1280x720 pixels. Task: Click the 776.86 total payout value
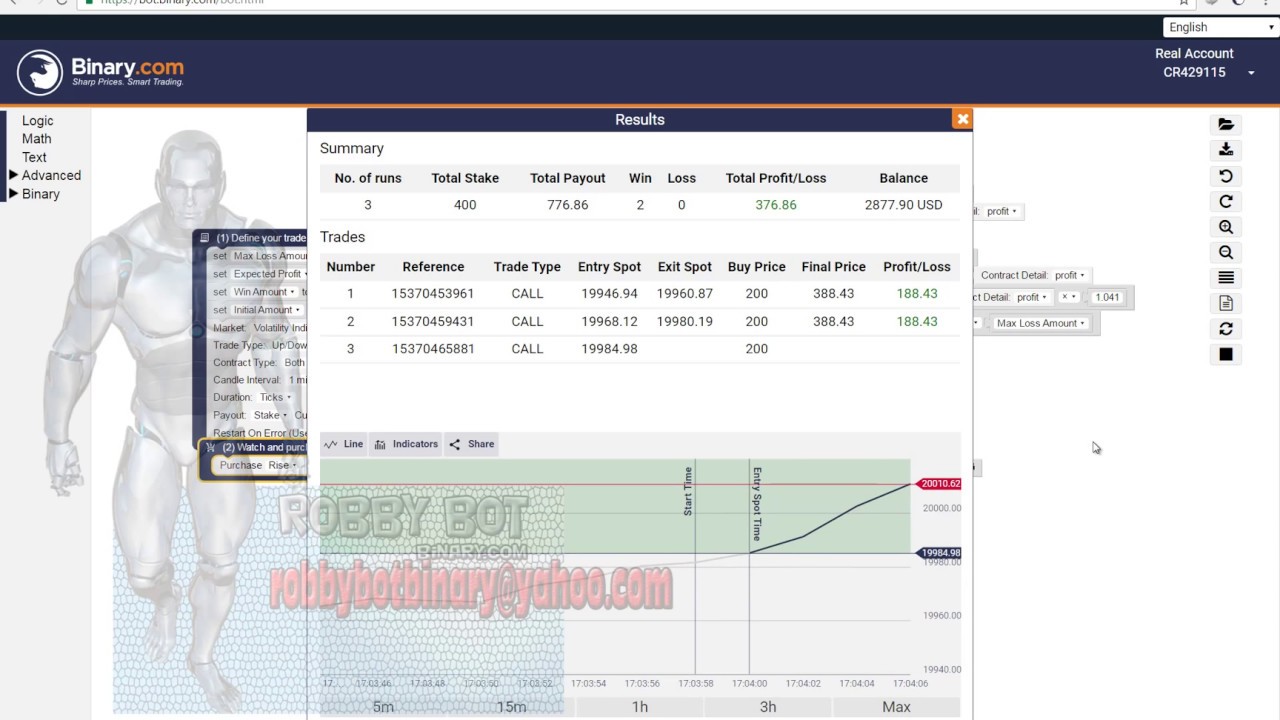click(568, 205)
